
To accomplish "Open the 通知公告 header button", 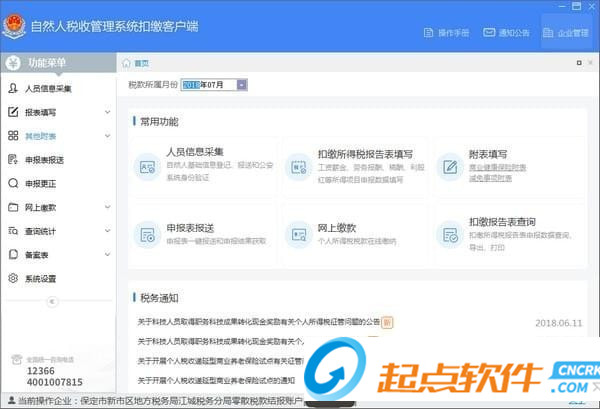I will 506,33.
